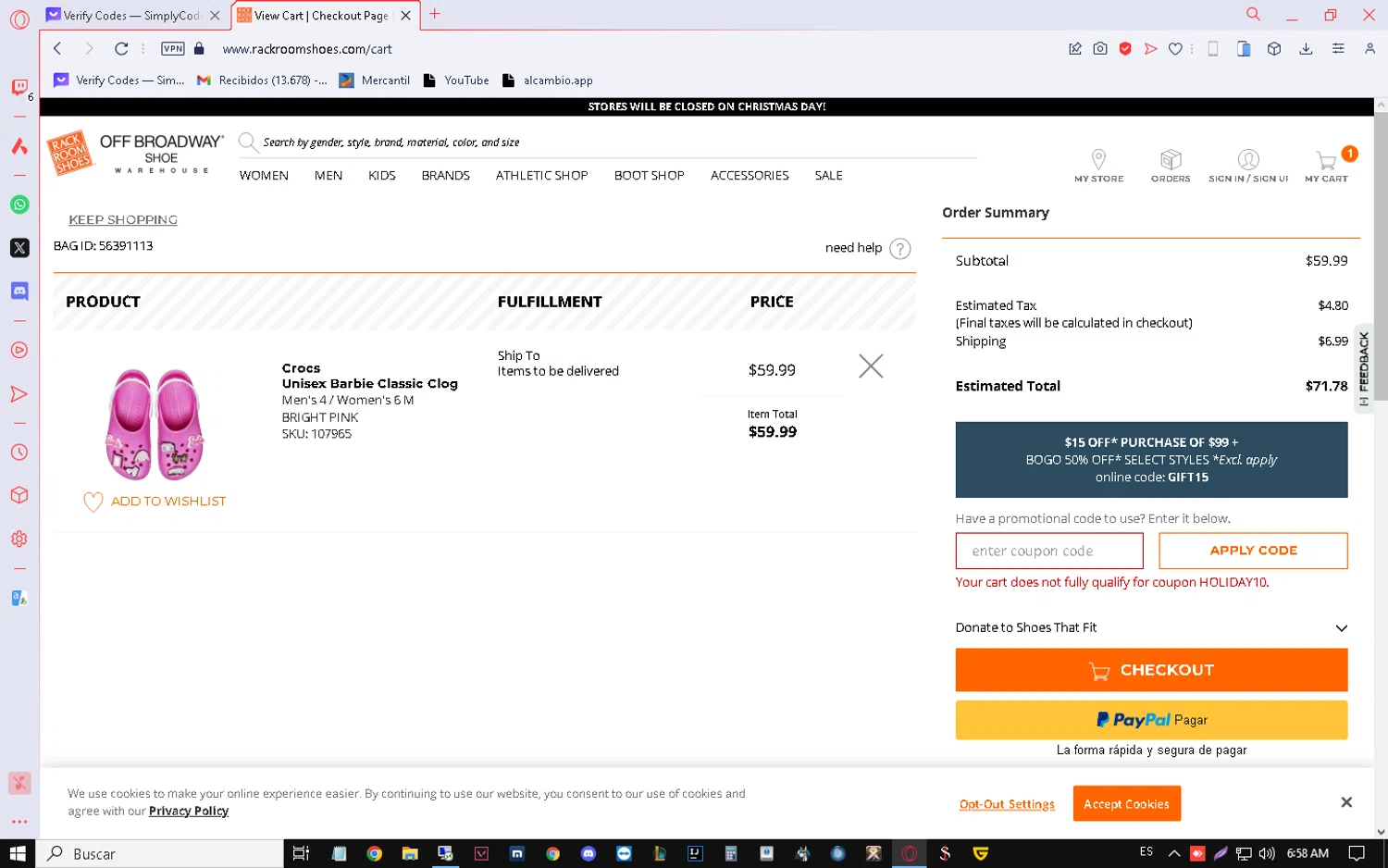Click the wishlist heart icon
Image resolution: width=1388 pixels, height=868 pixels.
(x=93, y=502)
